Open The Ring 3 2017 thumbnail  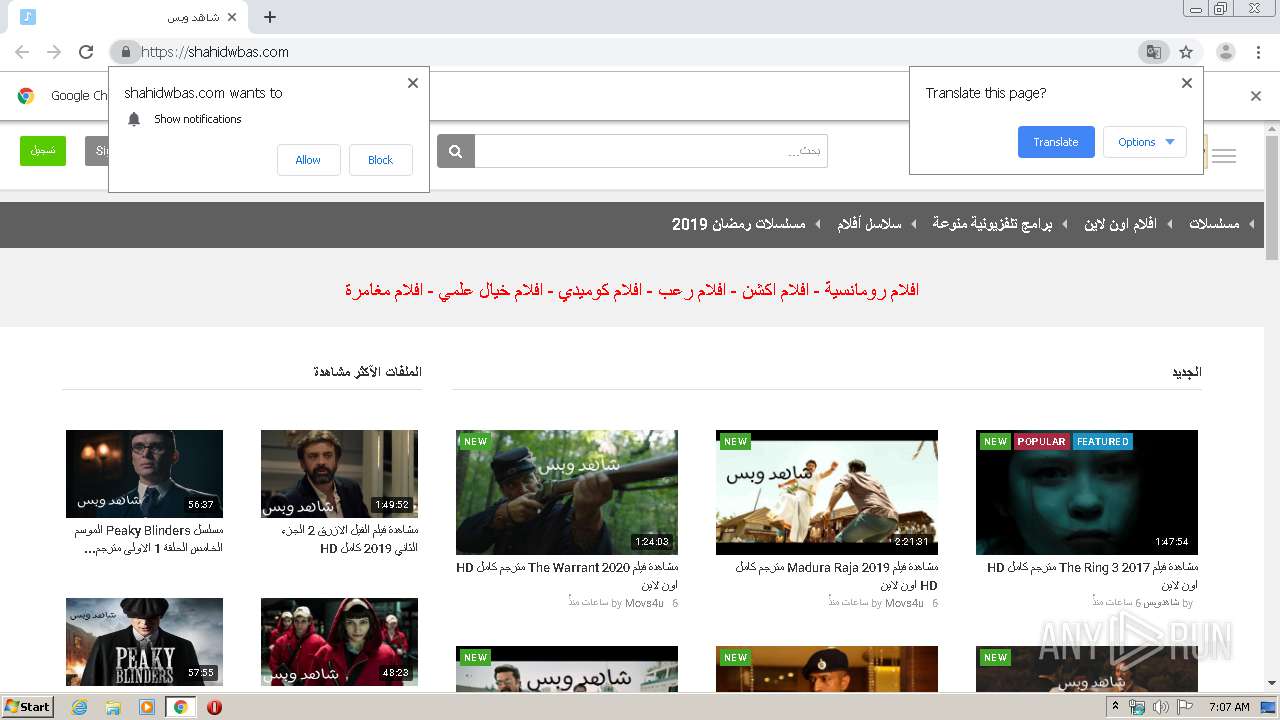pyautogui.click(x=1087, y=492)
